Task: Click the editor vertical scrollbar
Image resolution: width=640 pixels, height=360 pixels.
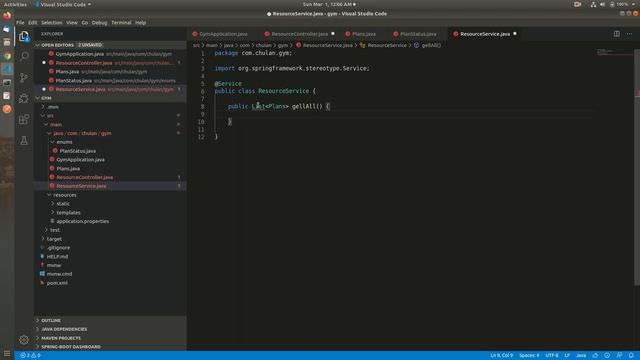Action: 637,167
